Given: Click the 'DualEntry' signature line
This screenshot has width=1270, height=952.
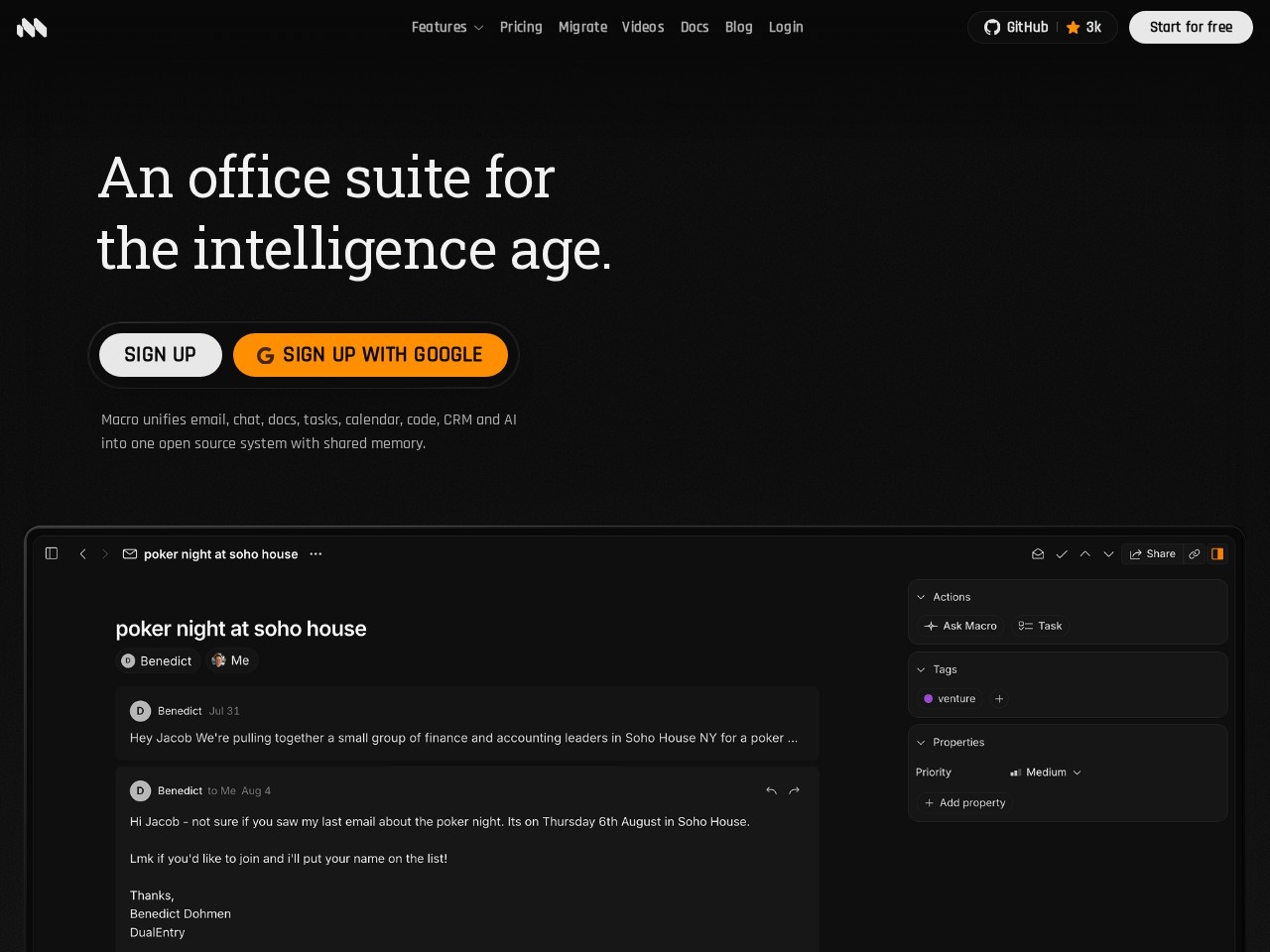Looking at the screenshot, I should [x=158, y=932].
